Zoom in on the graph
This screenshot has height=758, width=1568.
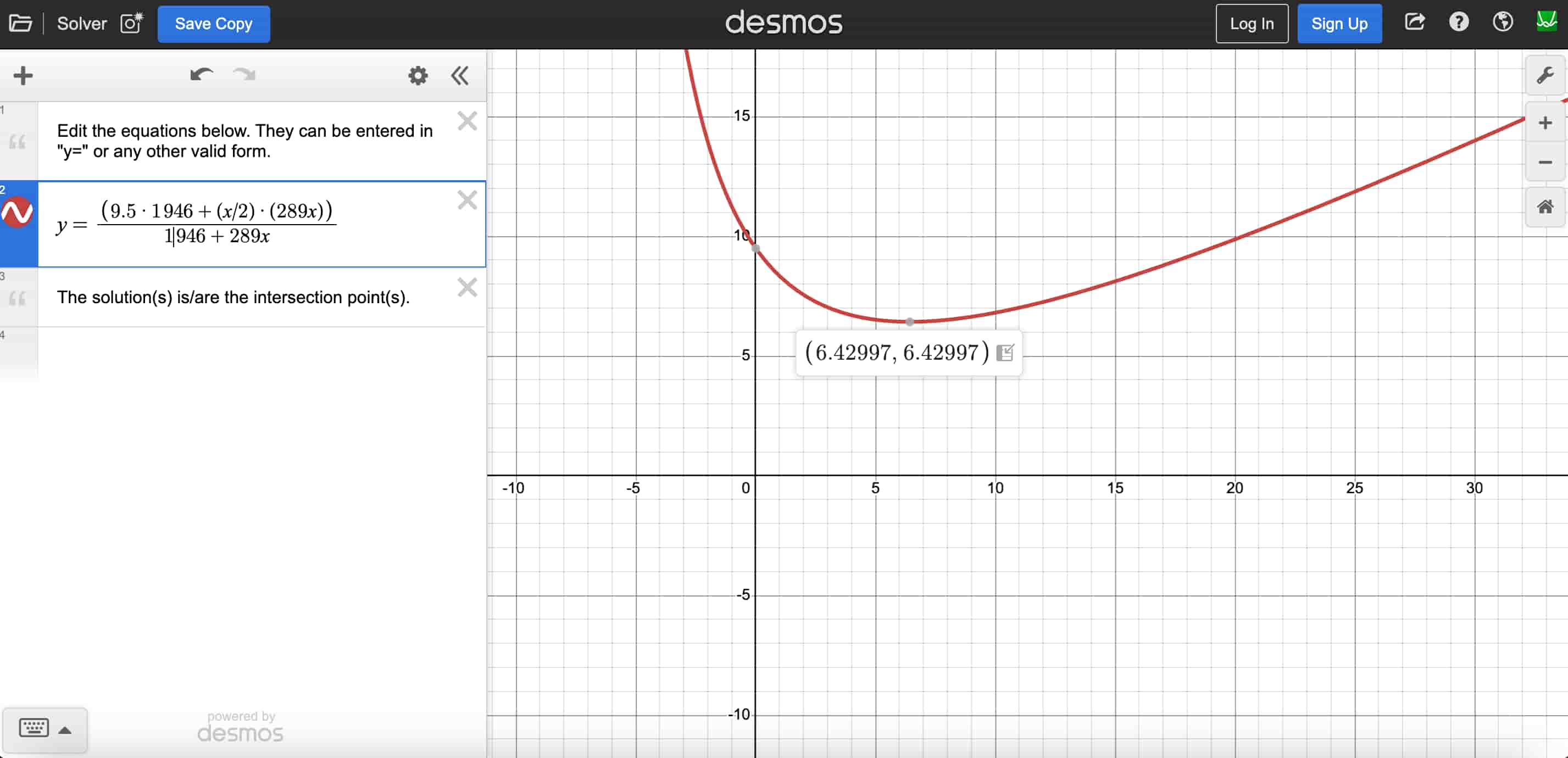point(1544,124)
